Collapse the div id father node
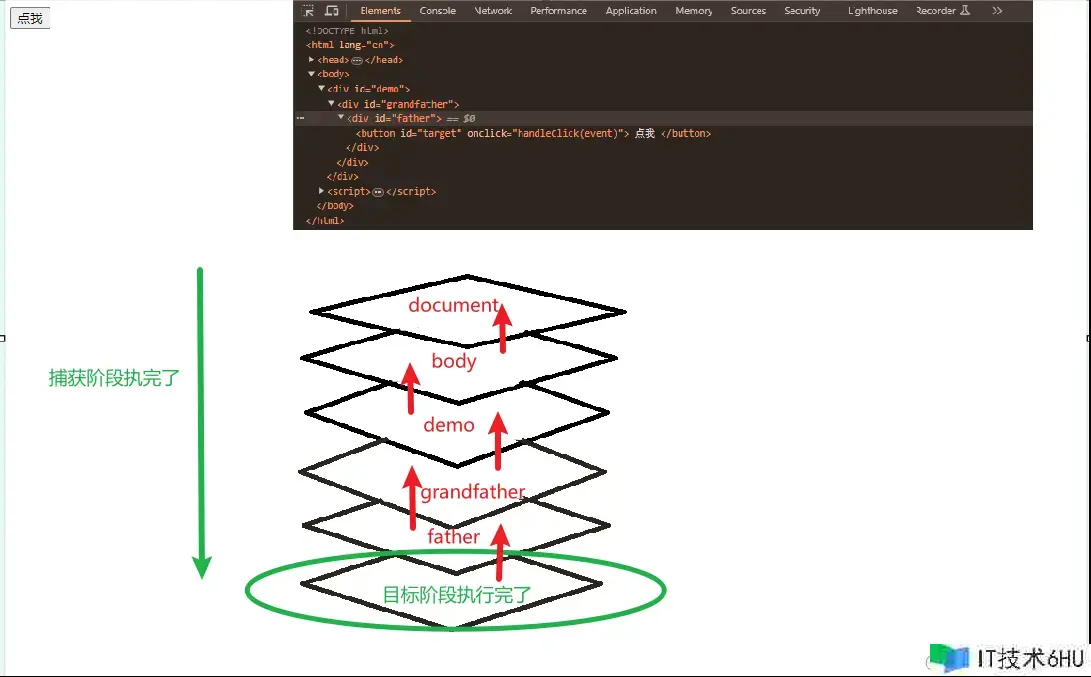The height and width of the screenshot is (677, 1091). [x=341, y=118]
